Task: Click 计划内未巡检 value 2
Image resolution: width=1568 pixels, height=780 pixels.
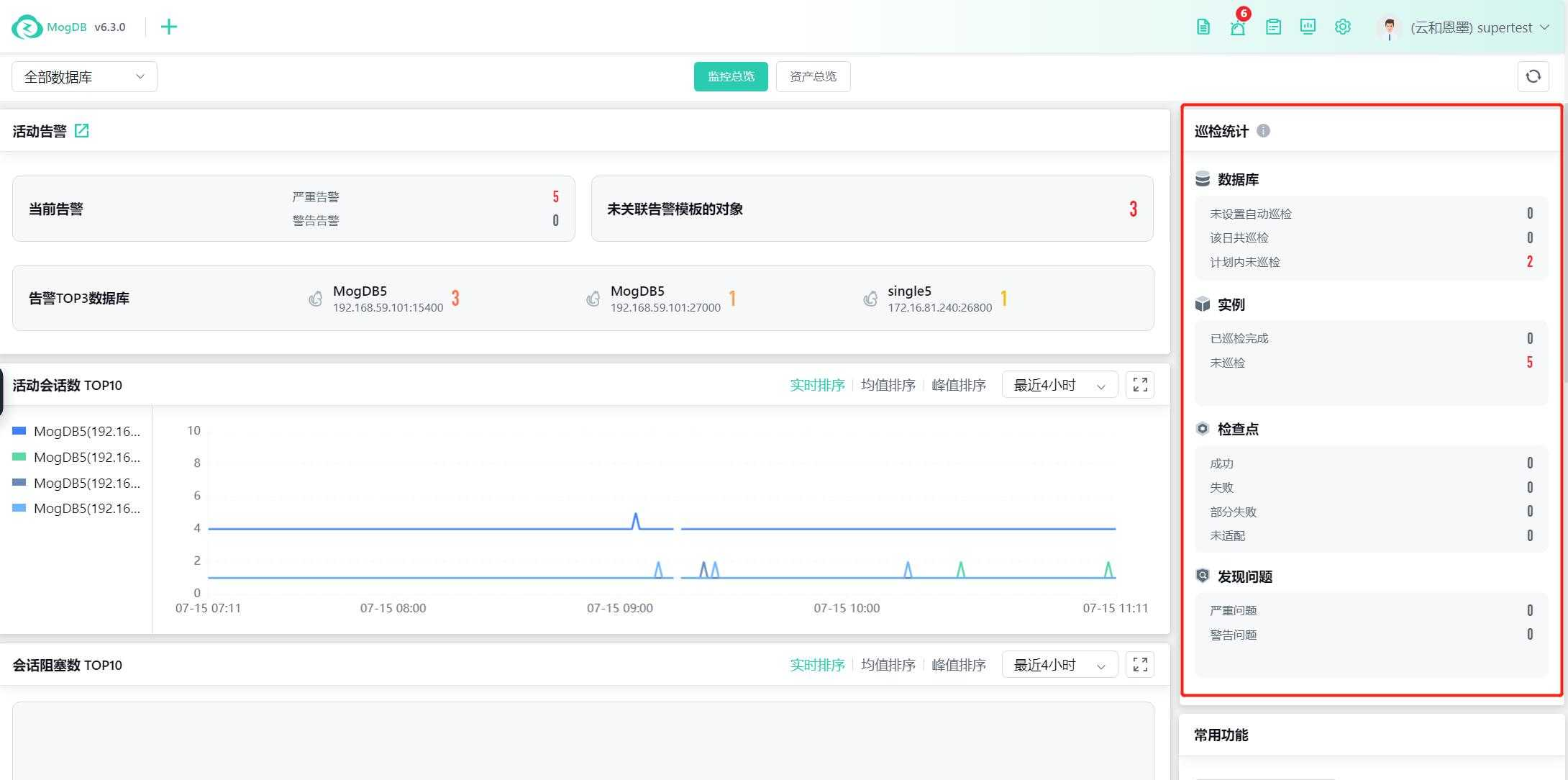Action: [1530, 262]
